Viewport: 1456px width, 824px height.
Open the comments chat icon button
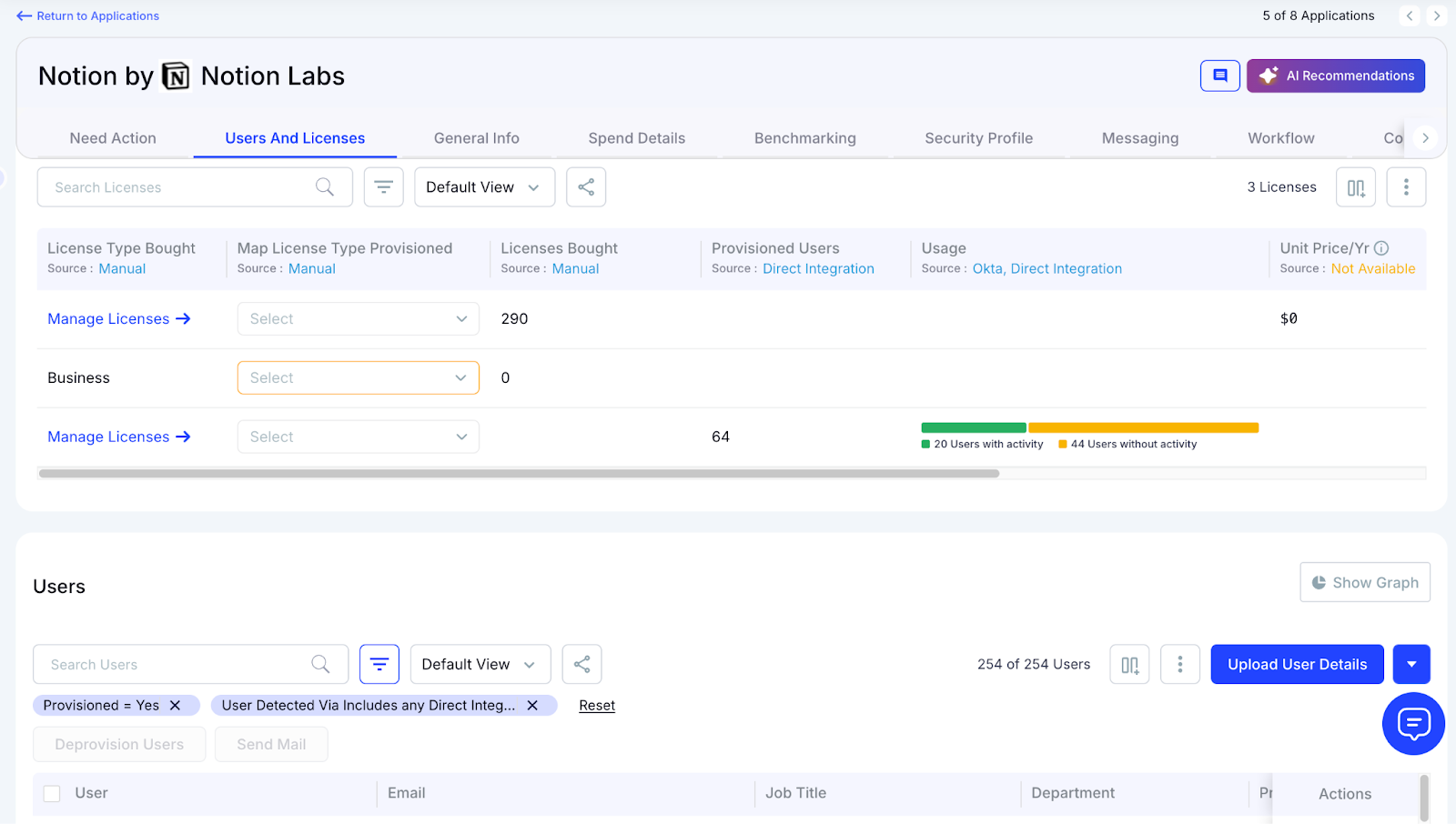pyautogui.click(x=1220, y=75)
